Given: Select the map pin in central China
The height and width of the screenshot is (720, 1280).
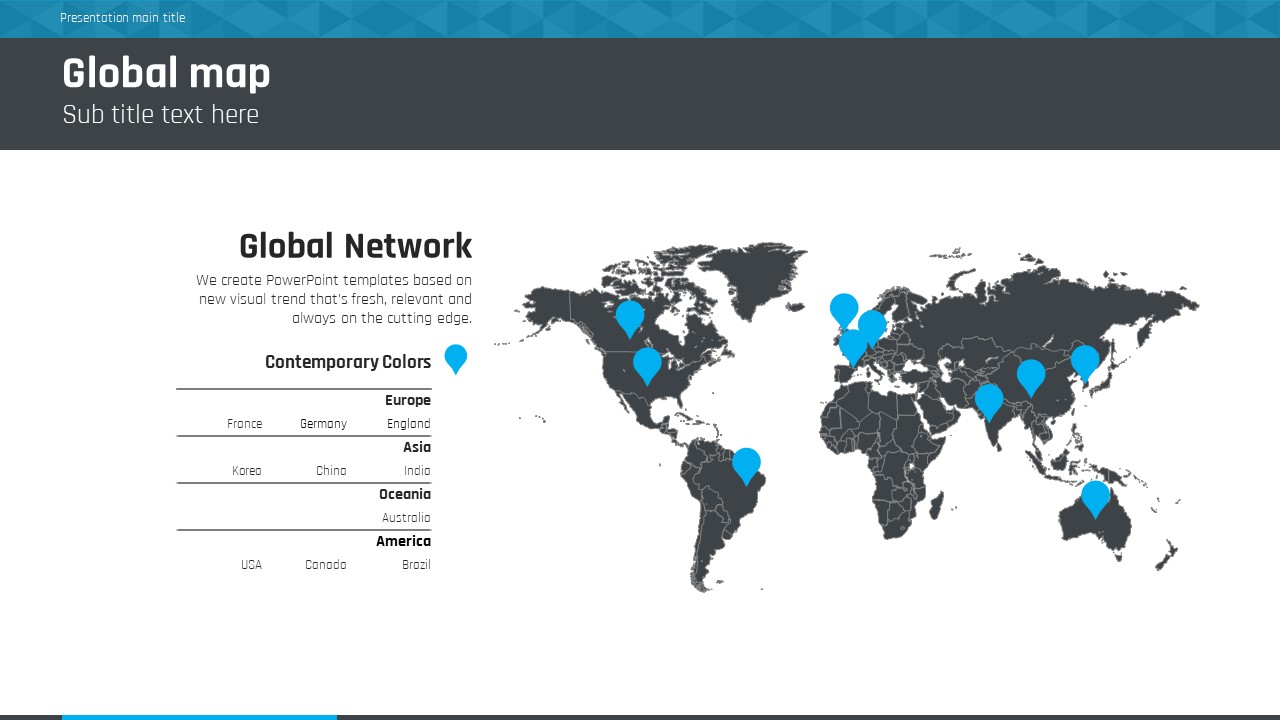Looking at the screenshot, I should pyautogui.click(x=1031, y=375).
